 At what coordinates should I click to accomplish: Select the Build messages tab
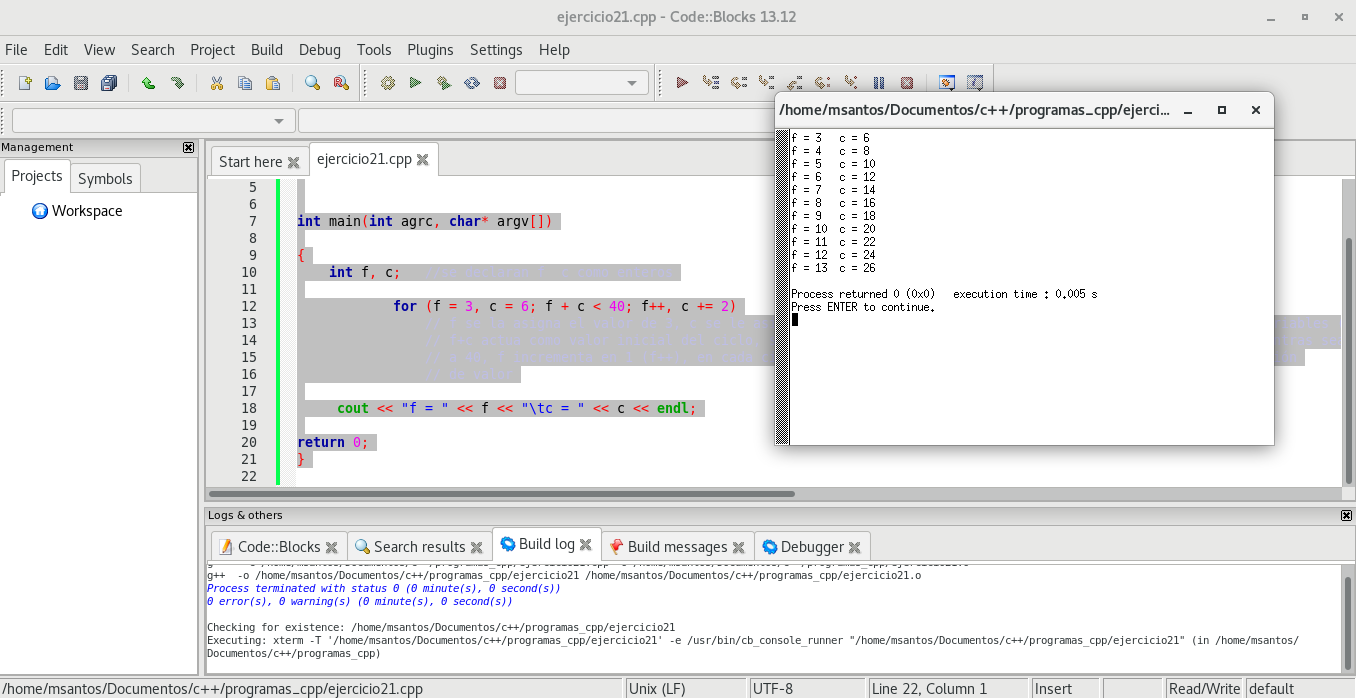[676, 547]
